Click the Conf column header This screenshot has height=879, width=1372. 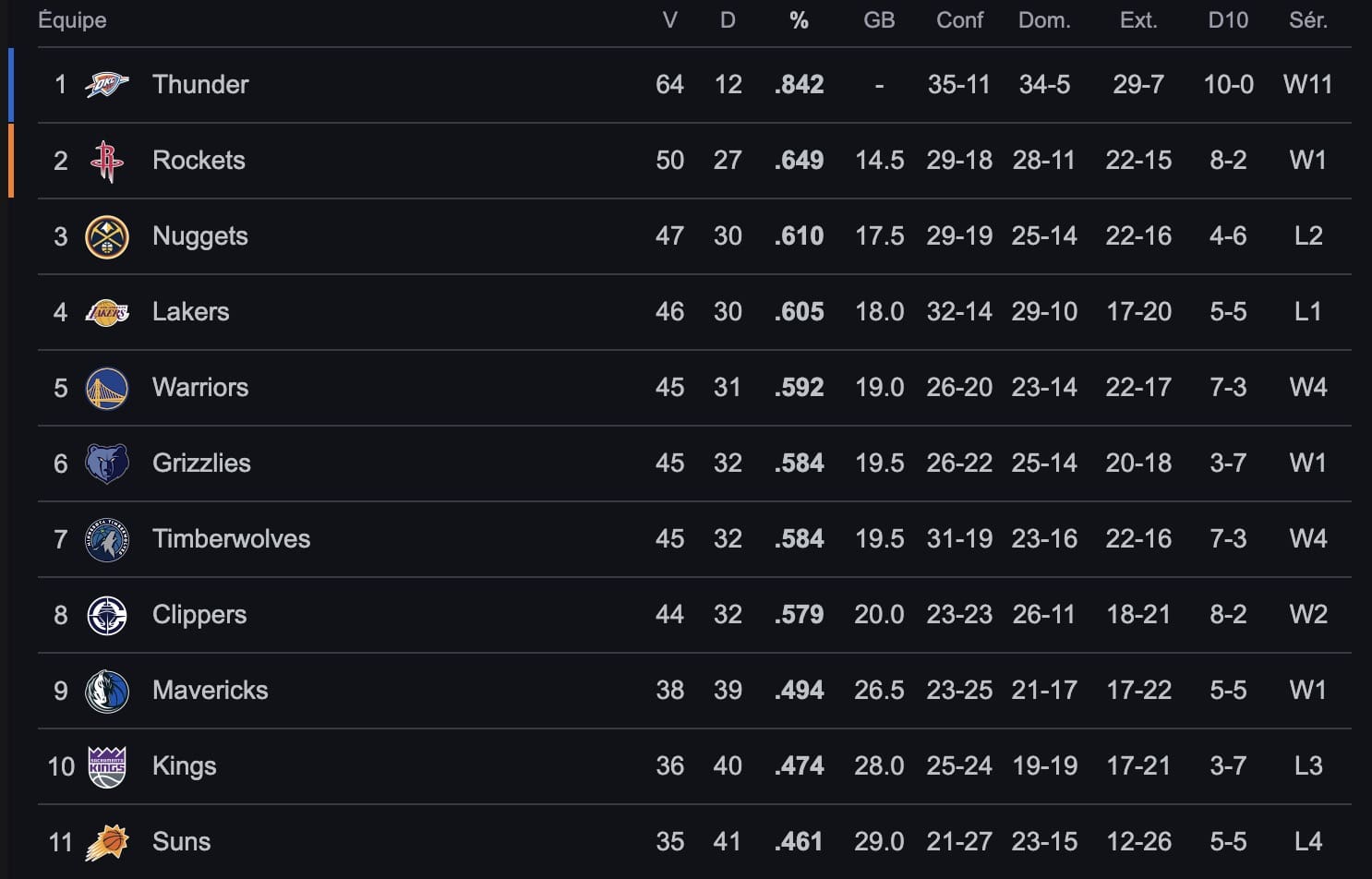[959, 19]
